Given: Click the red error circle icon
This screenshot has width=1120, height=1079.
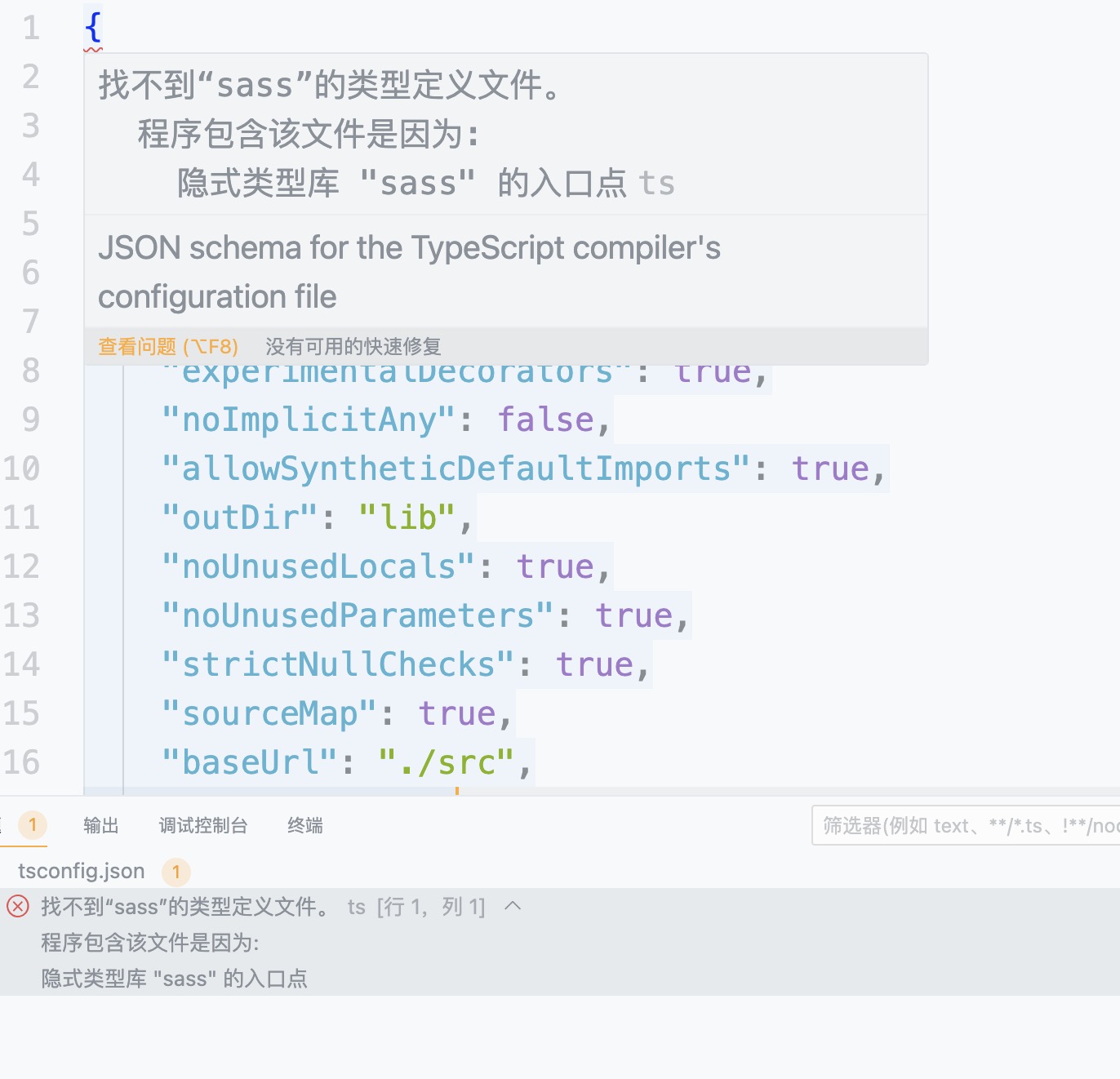Looking at the screenshot, I should click(19, 907).
